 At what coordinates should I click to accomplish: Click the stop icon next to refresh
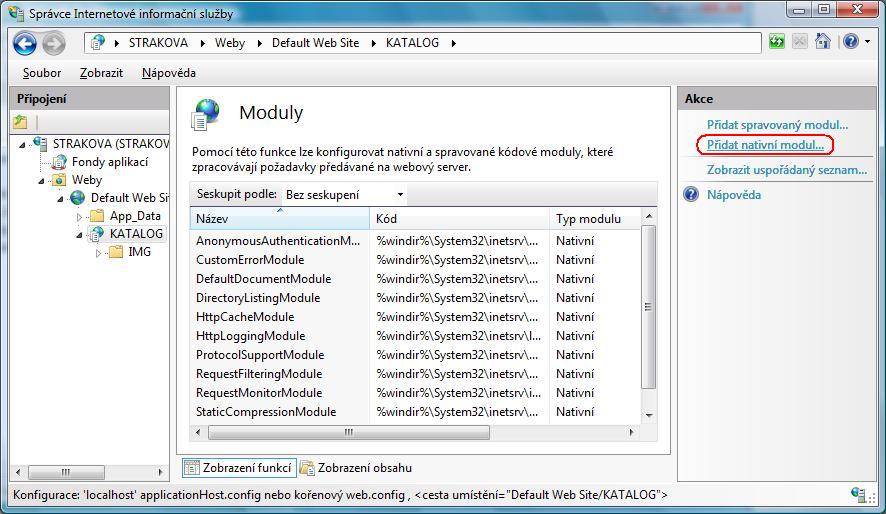(x=800, y=42)
